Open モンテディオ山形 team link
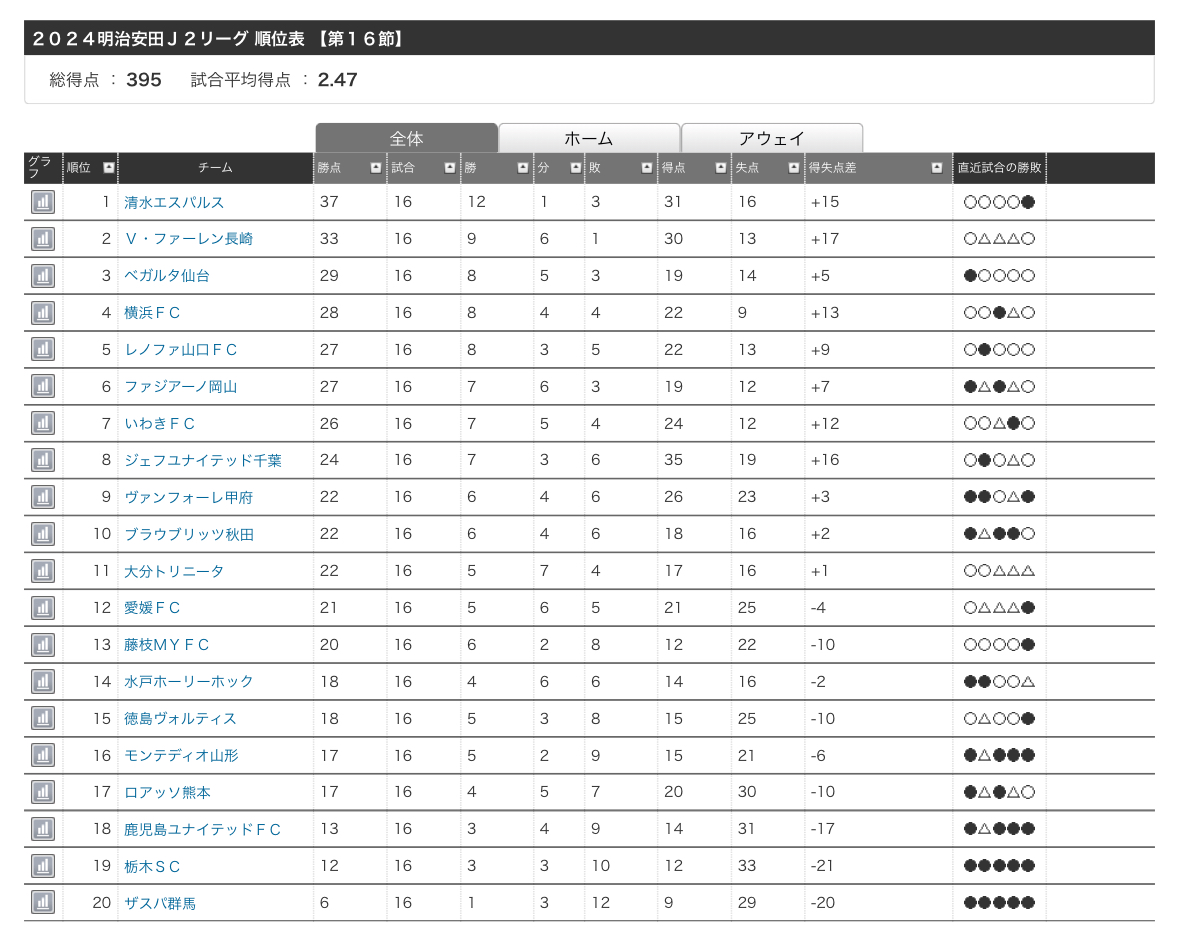Image resolution: width=1179 pixels, height=936 pixels. tap(181, 756)
